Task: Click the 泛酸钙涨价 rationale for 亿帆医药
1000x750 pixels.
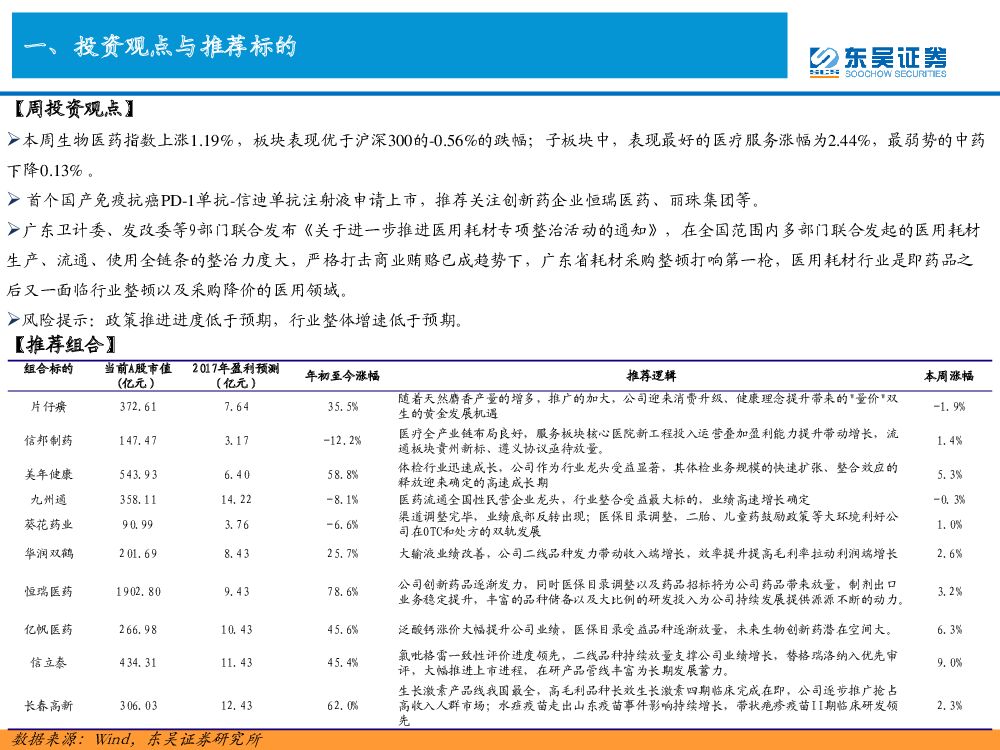Action: tap(644, 629)
